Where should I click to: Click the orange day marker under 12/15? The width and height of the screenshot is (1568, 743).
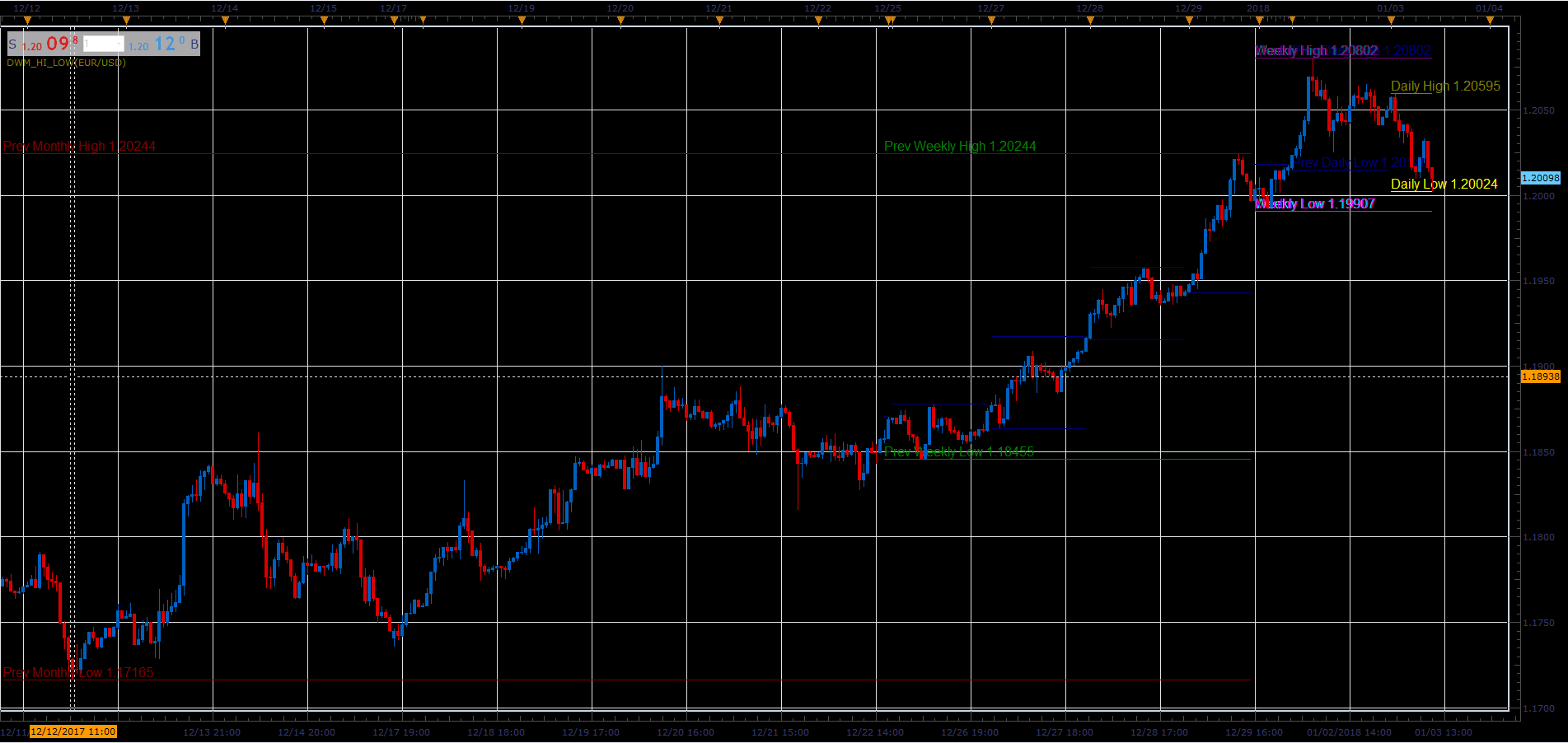[324, 22]
